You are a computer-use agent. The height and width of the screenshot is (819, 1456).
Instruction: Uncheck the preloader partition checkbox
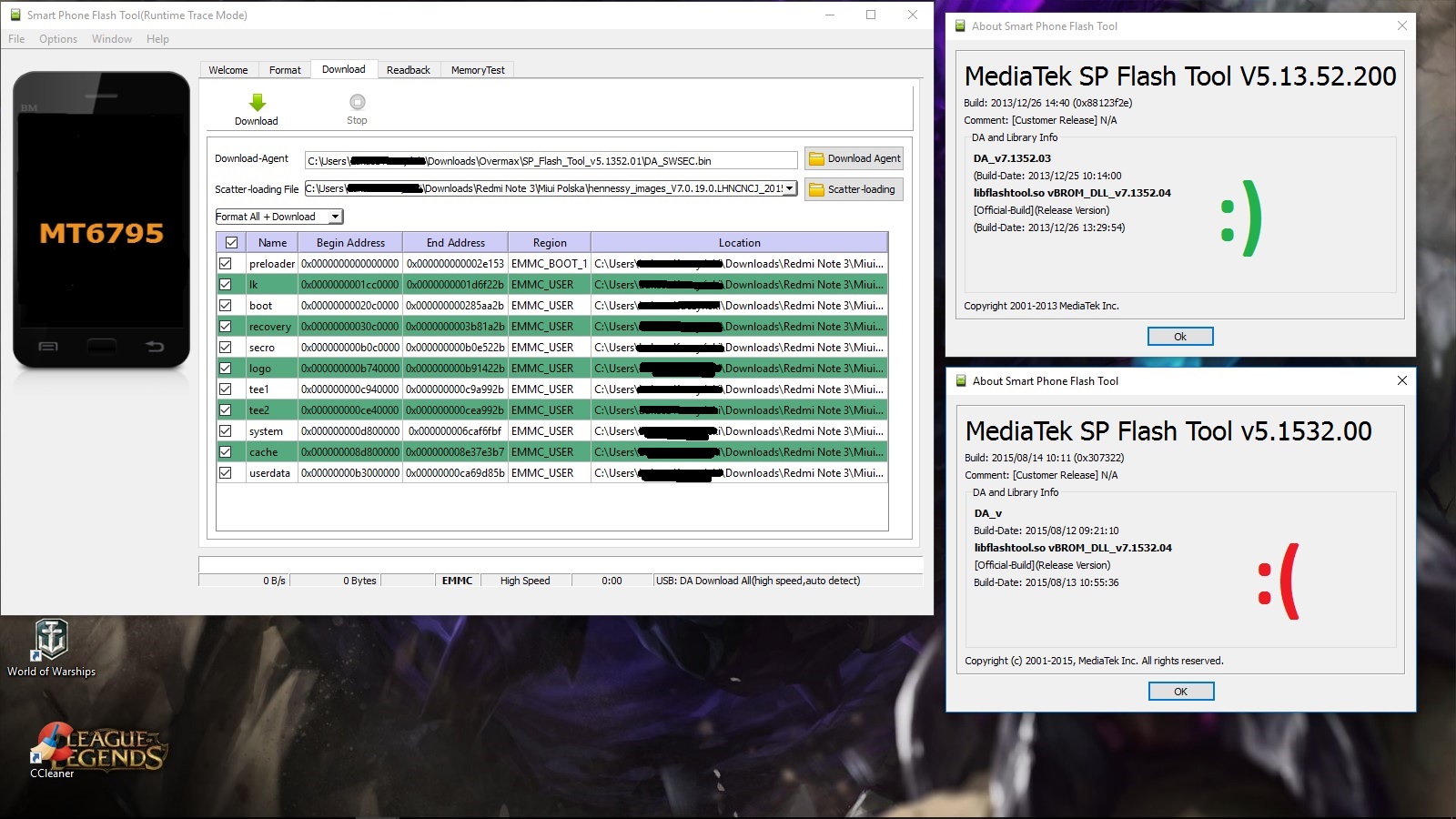click(226, 264)
